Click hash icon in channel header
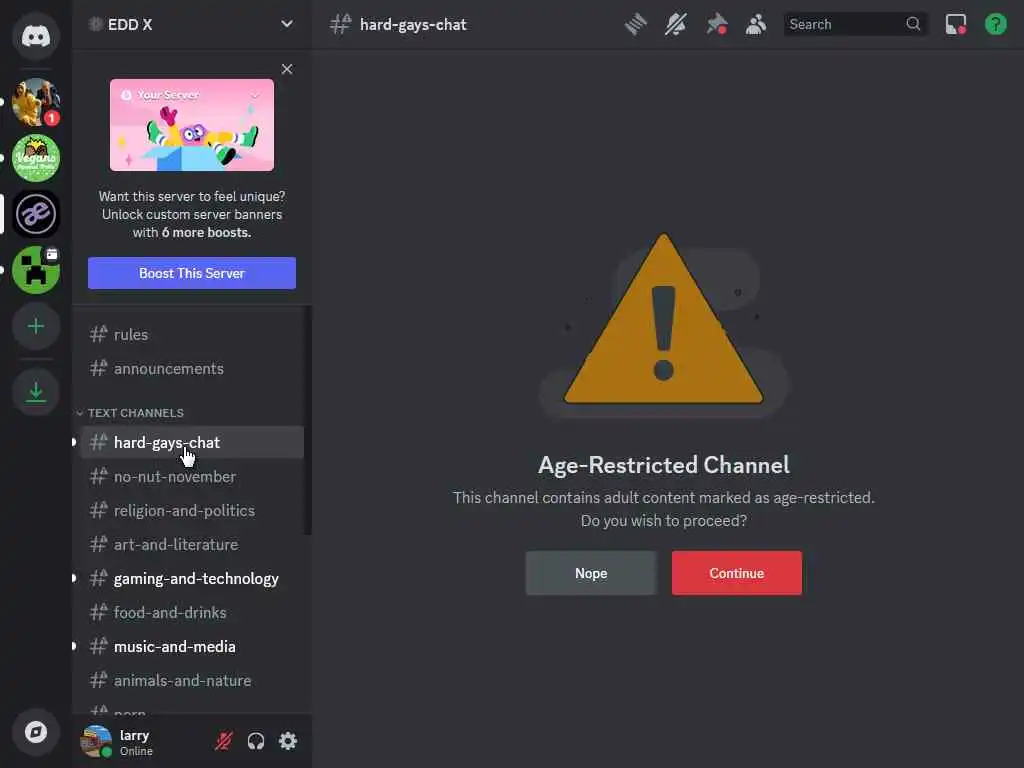Viewport: 1024px width, 768px height. click(x=340, y=25)
